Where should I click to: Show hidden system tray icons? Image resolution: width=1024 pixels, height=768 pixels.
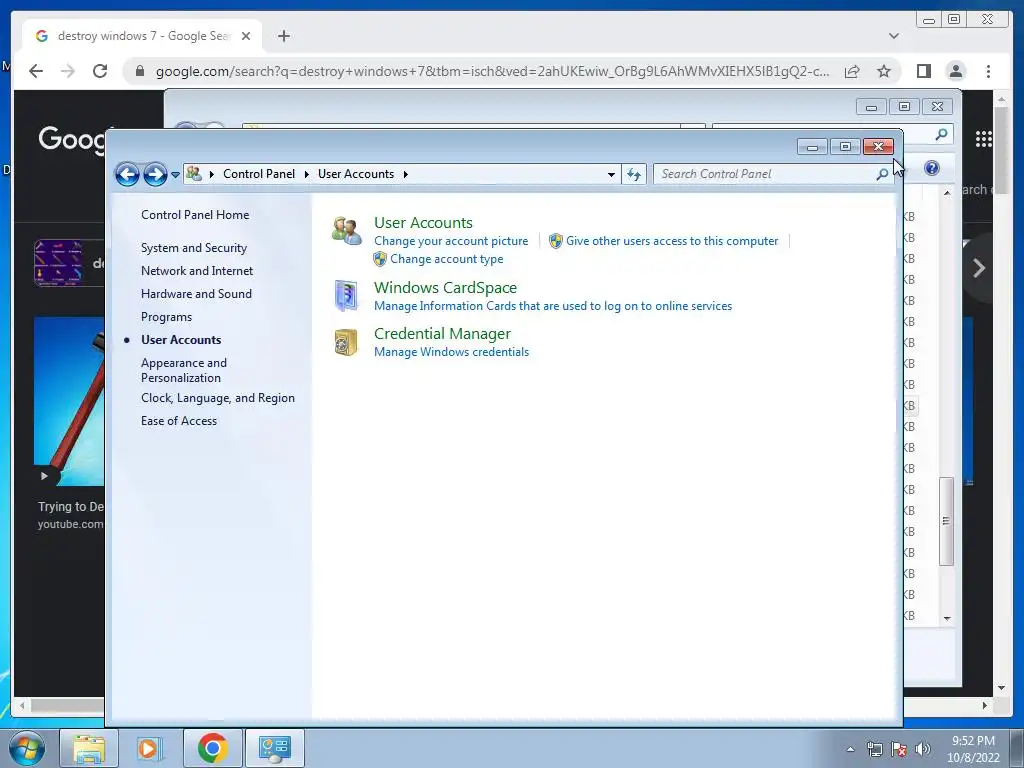click(850, 750)
